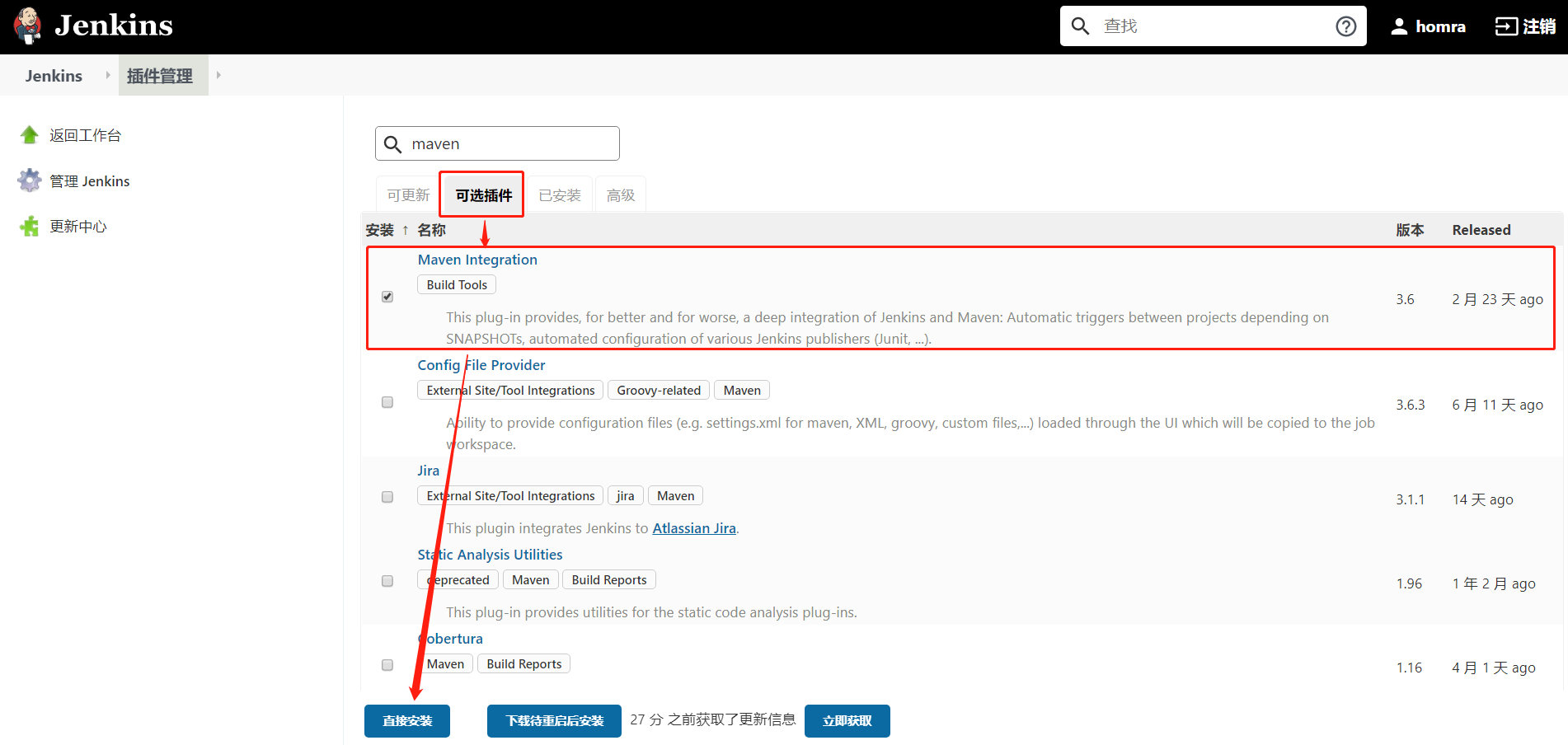The width and height of the screenshot is (1568, 745).
Task: Click the magnifier icon in top search bar
Action: click(x=1080, y=26)
